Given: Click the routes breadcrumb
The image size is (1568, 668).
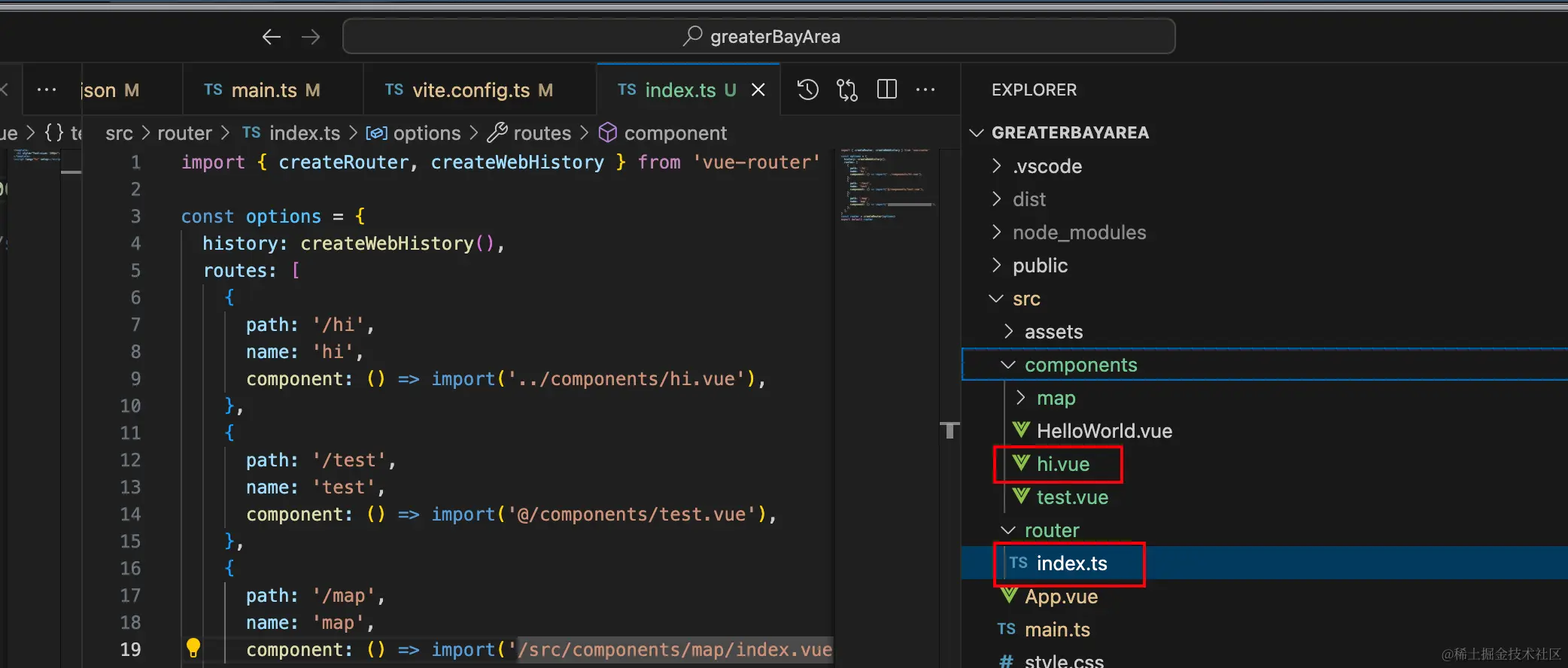Looking at the screenshot, I should pos(529,133).
